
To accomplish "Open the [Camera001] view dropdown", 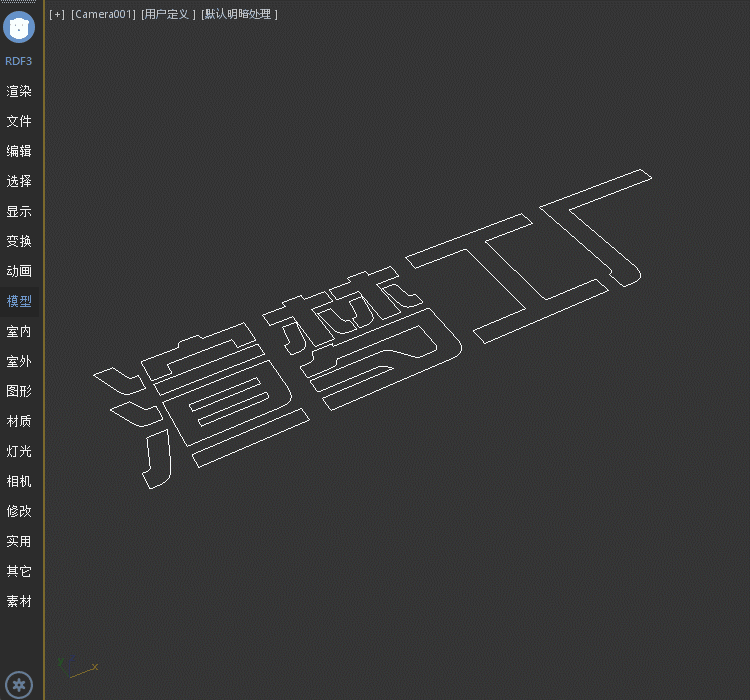I will (x=103, y=14).
